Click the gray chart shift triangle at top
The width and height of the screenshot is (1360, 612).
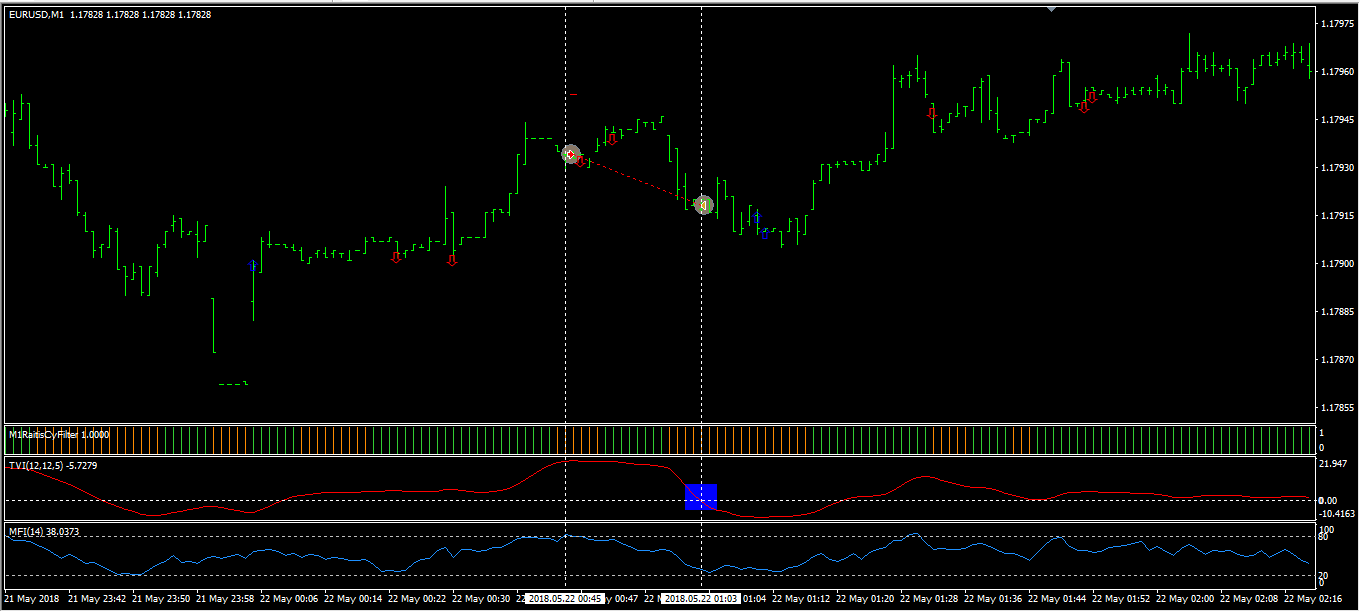tap(1051, 9)
